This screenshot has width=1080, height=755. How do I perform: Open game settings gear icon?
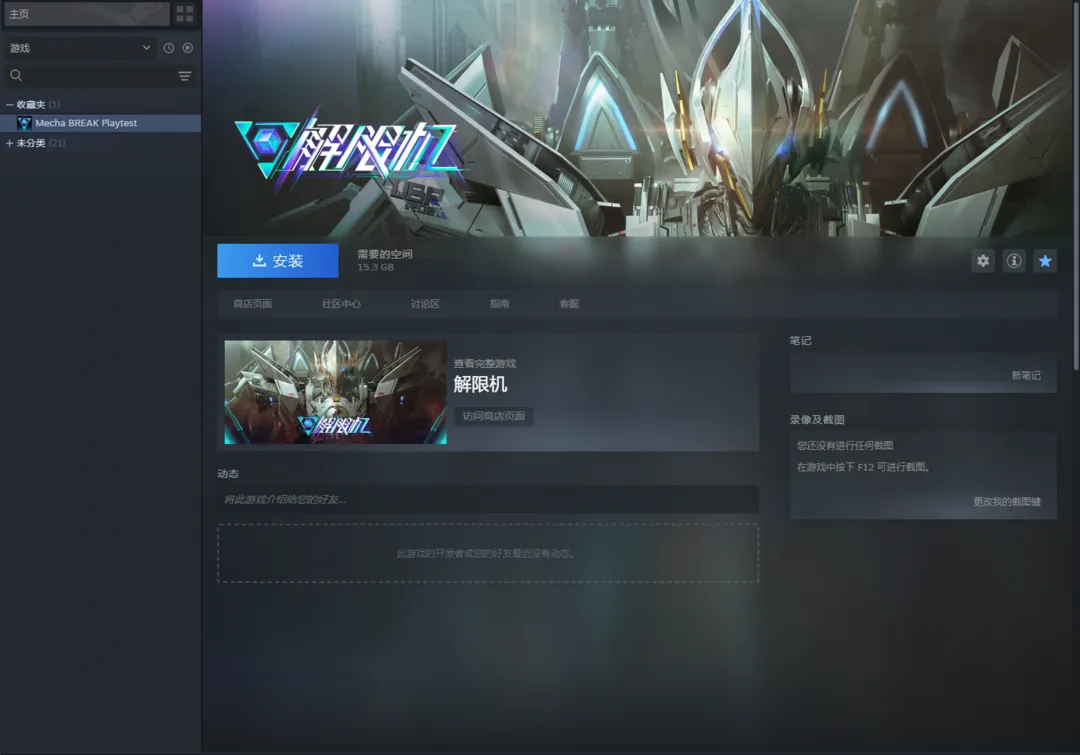983,261
